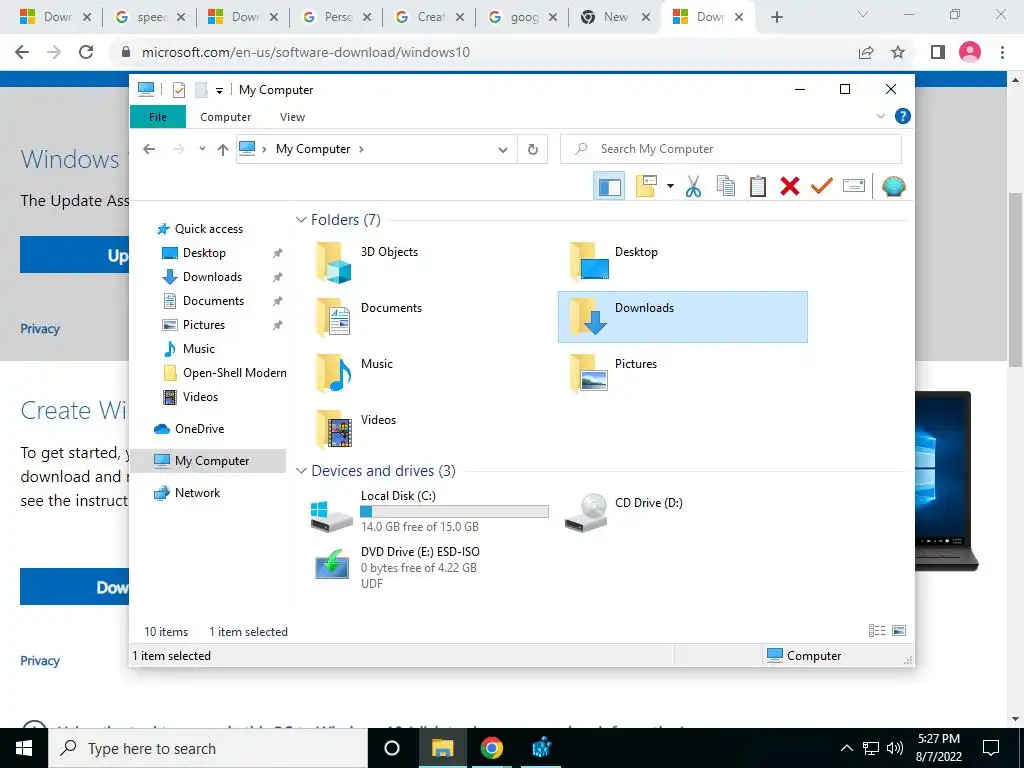Open Cortana circle icon in taskbar
Viewport: 1024px width, 768px height.
[392, 748]
